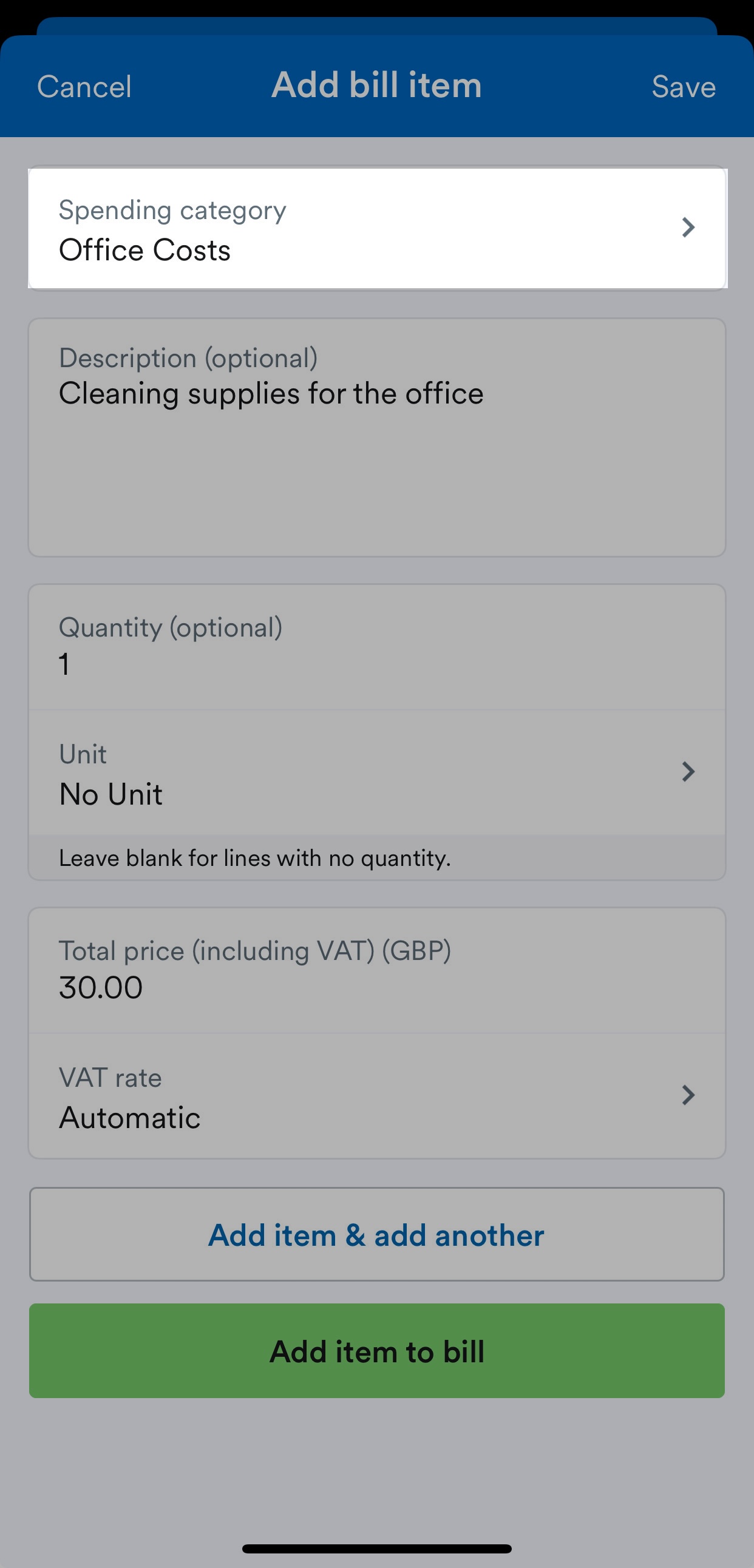Screen dimensions: 754x1568
Task: Tap the Total price (including VAT) label
Action: pyautogui.click(x=255, y=951)
